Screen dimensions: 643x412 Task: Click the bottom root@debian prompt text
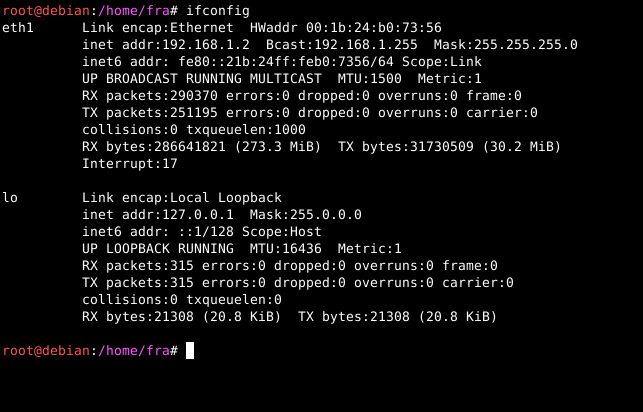[46, 351]
